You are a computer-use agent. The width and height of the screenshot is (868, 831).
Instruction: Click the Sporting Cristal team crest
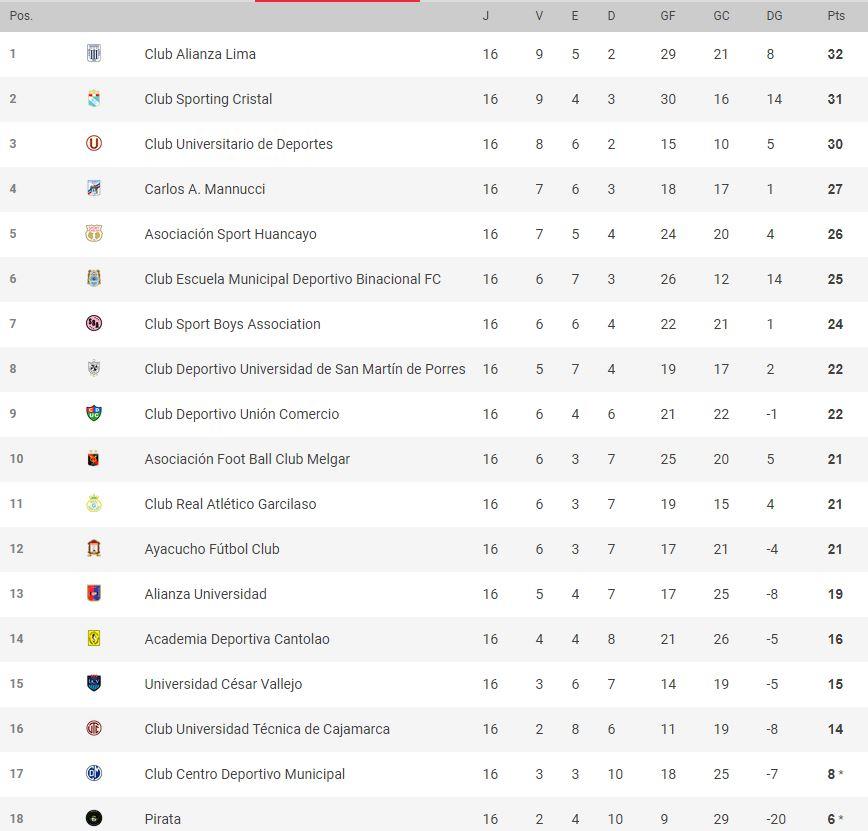(x=94, y=99)
